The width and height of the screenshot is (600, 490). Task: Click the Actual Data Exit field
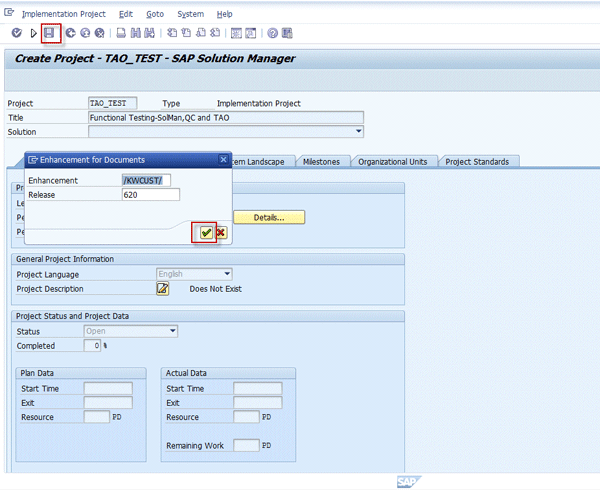pyautogui.click(x=258, y=402)
